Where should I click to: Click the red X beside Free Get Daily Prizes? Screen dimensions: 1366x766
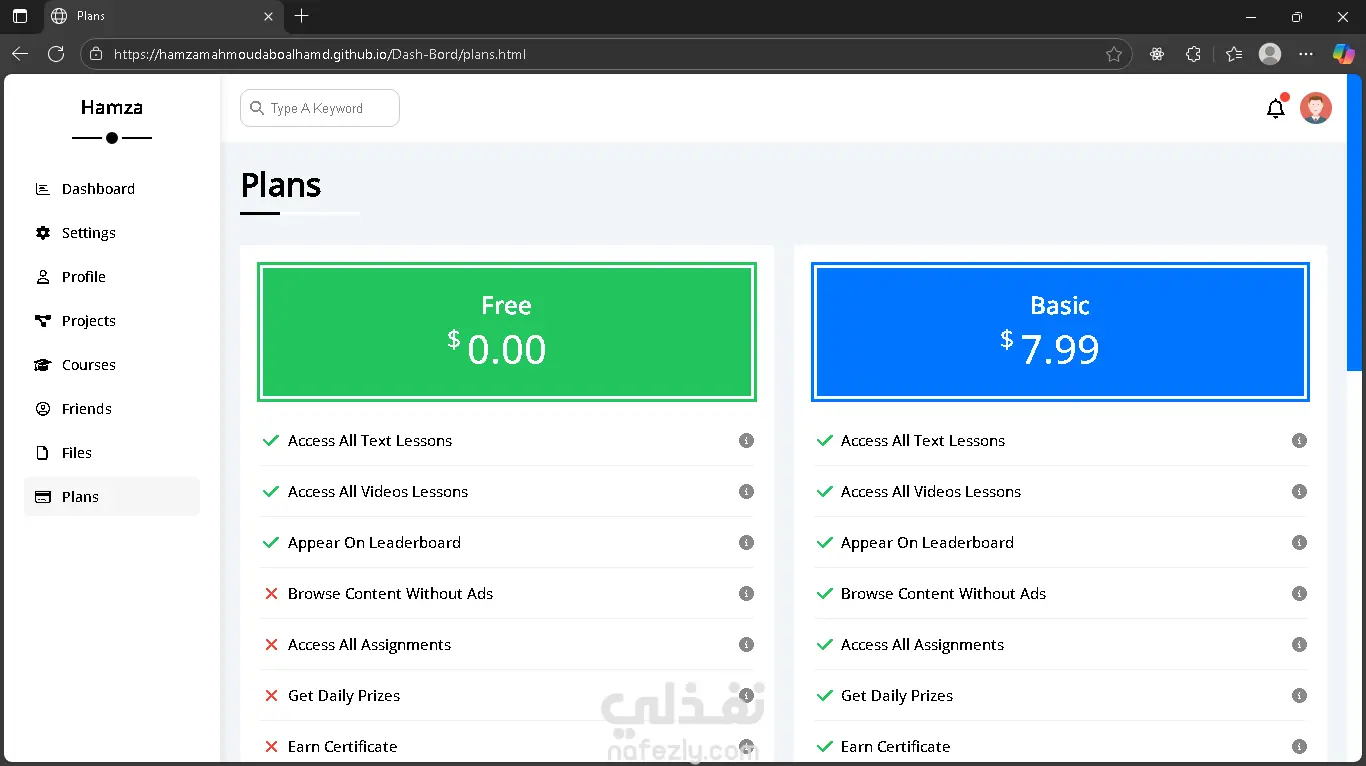tap(270, 695)
